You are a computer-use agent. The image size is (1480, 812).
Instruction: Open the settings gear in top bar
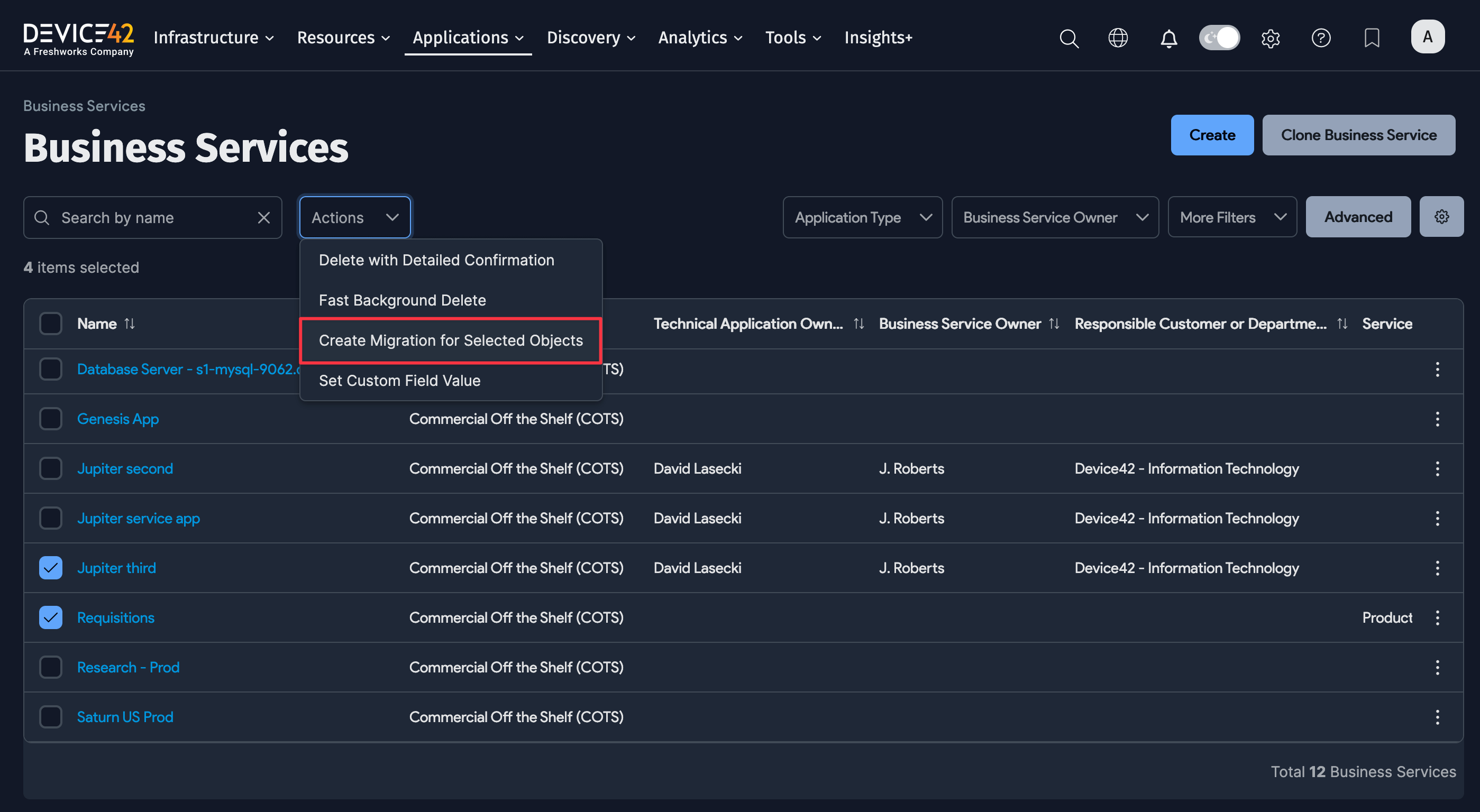click(1271, 38)
